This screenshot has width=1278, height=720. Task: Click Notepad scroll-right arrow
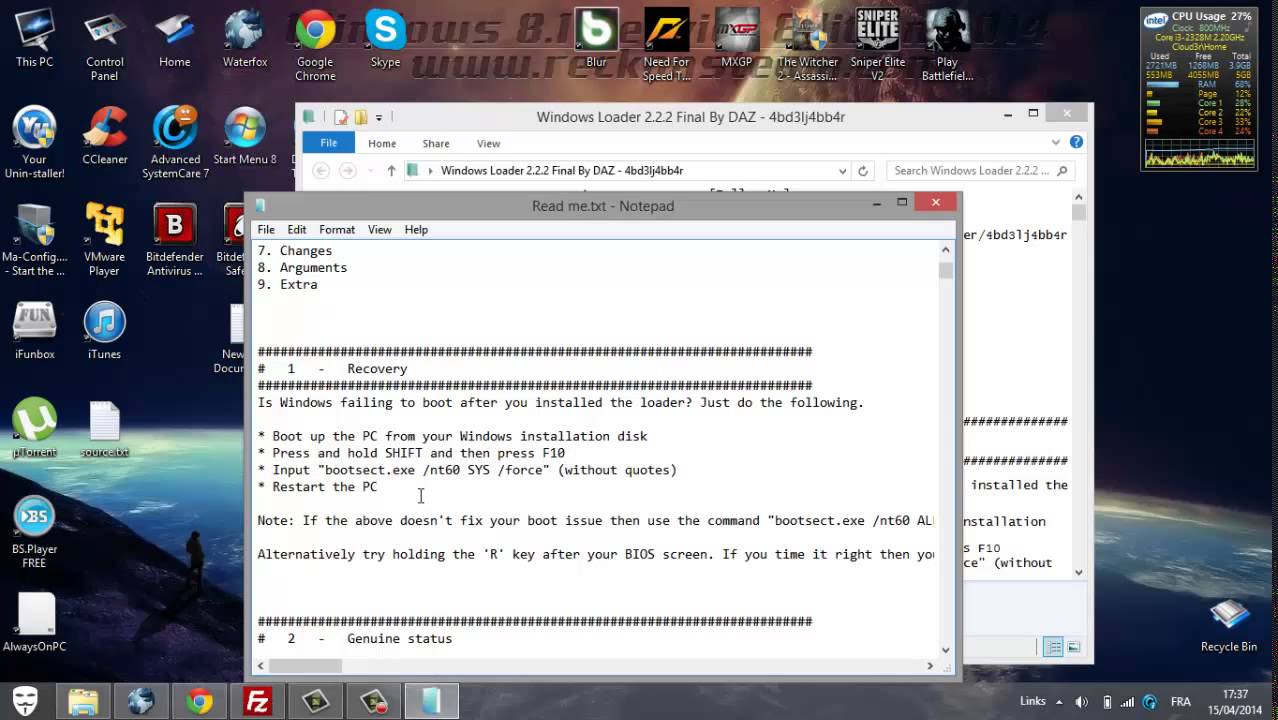[930, 666]
